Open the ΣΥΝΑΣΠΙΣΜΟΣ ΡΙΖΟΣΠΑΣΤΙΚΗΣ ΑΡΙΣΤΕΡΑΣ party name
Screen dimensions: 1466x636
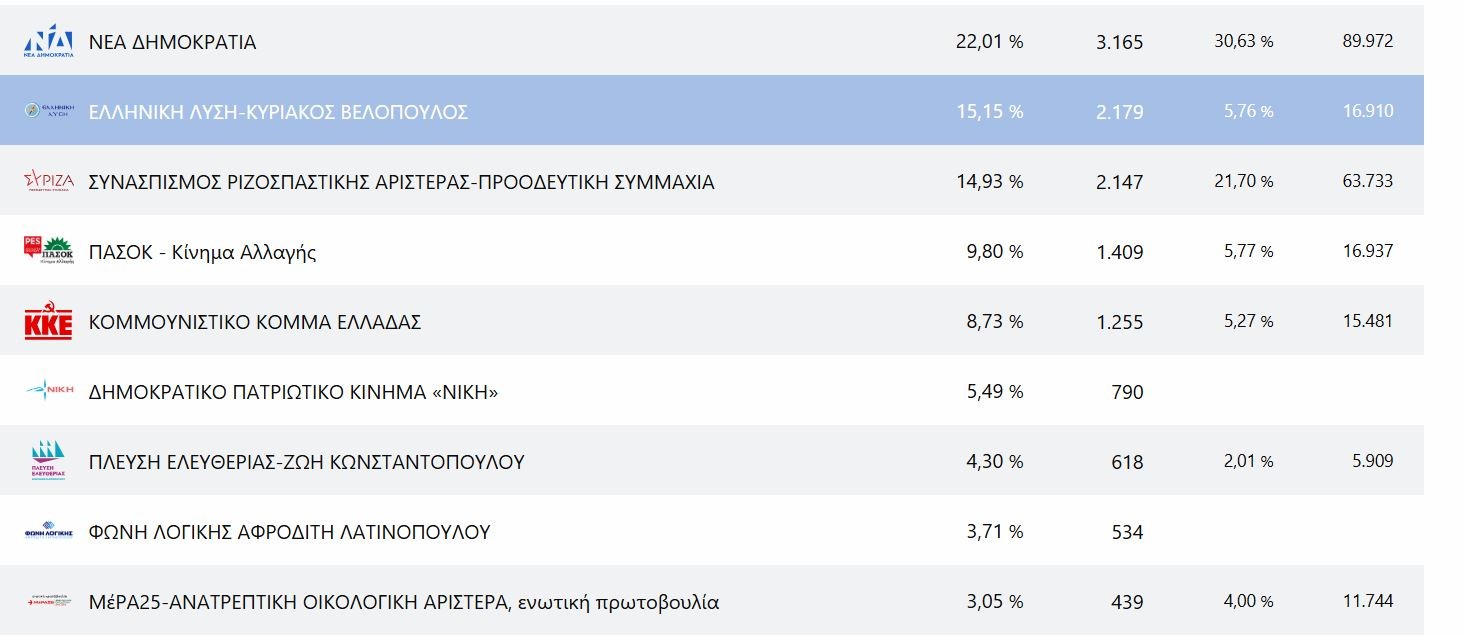[x=401, y=182]
